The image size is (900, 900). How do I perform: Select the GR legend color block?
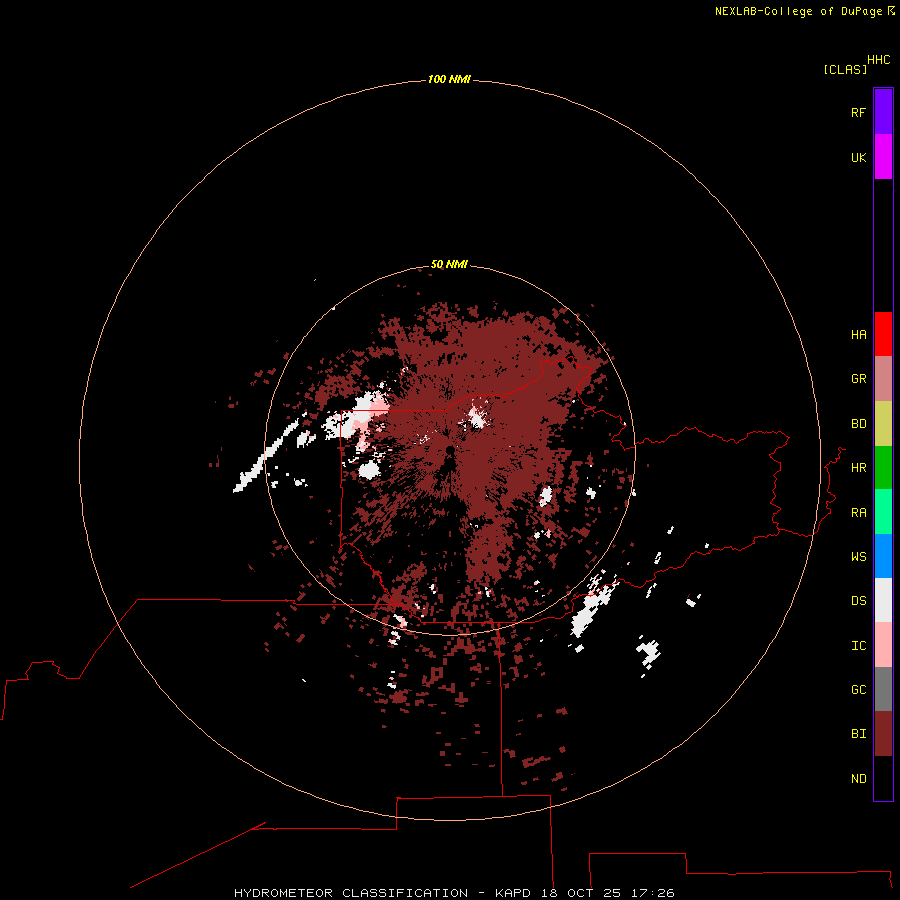point(883,379)
